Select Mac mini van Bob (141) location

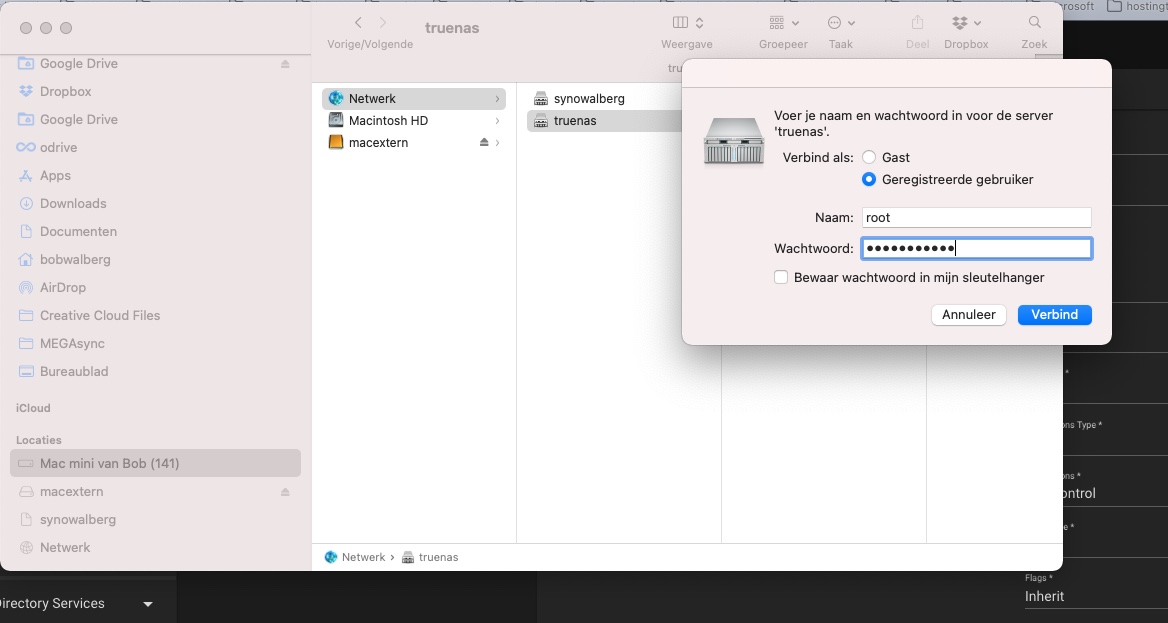point(155,464)
